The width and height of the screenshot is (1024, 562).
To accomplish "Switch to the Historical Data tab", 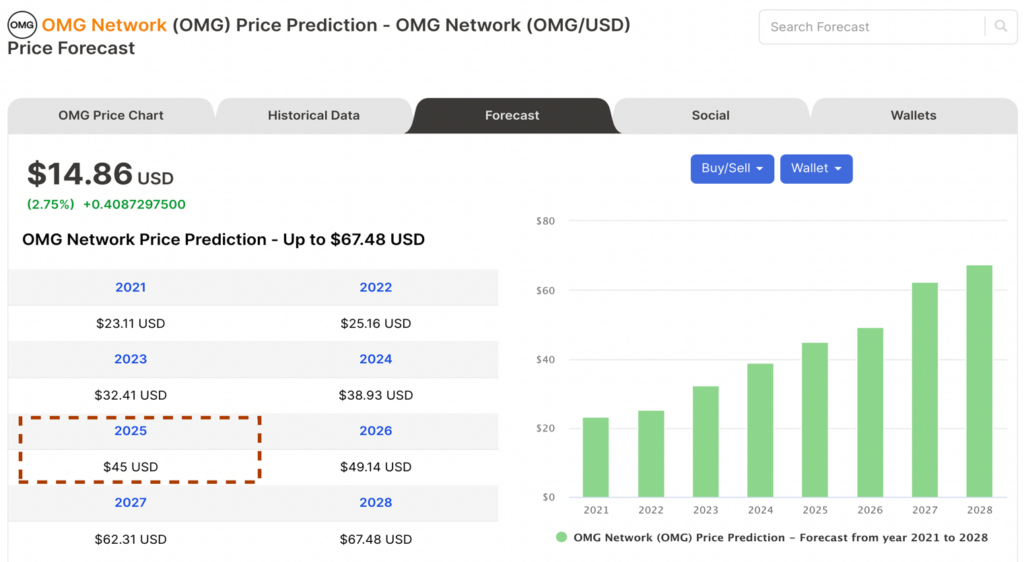I will [313, 116].
